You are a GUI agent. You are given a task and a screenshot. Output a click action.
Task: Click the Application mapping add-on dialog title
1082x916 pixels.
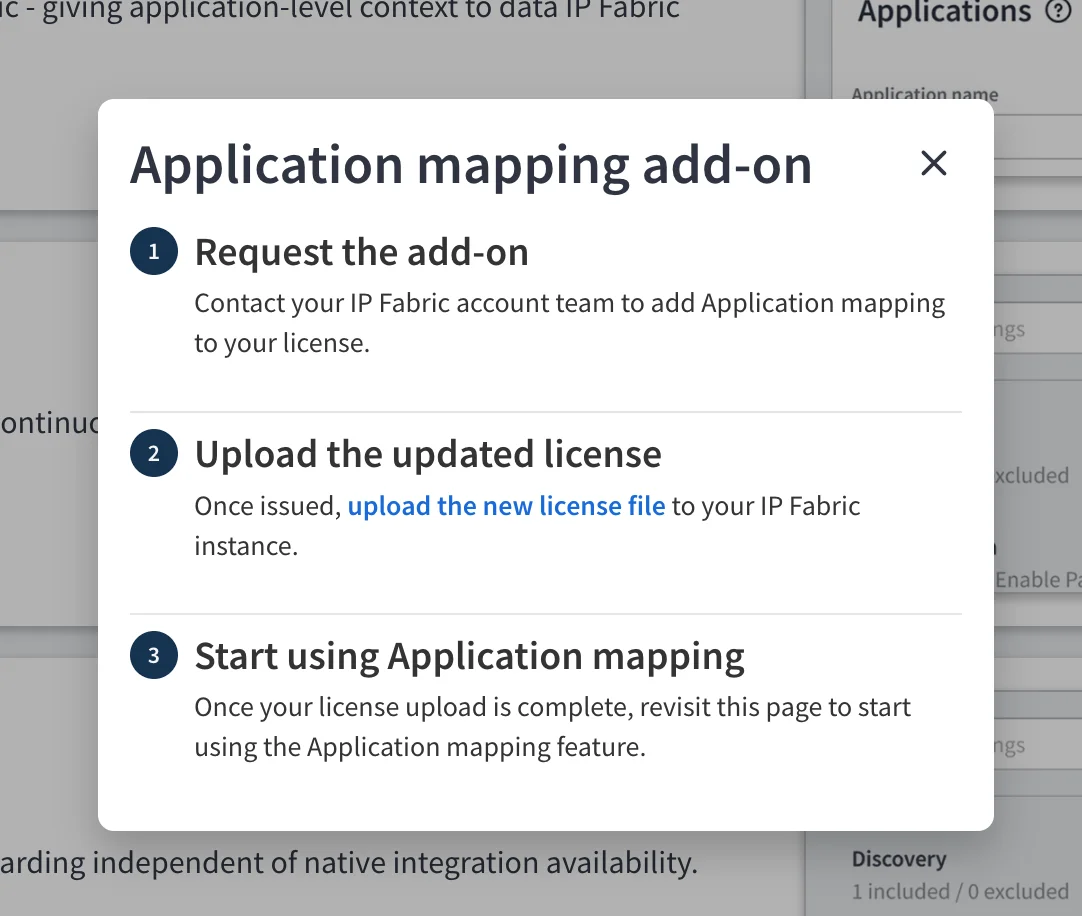click(x=471, y=166)
